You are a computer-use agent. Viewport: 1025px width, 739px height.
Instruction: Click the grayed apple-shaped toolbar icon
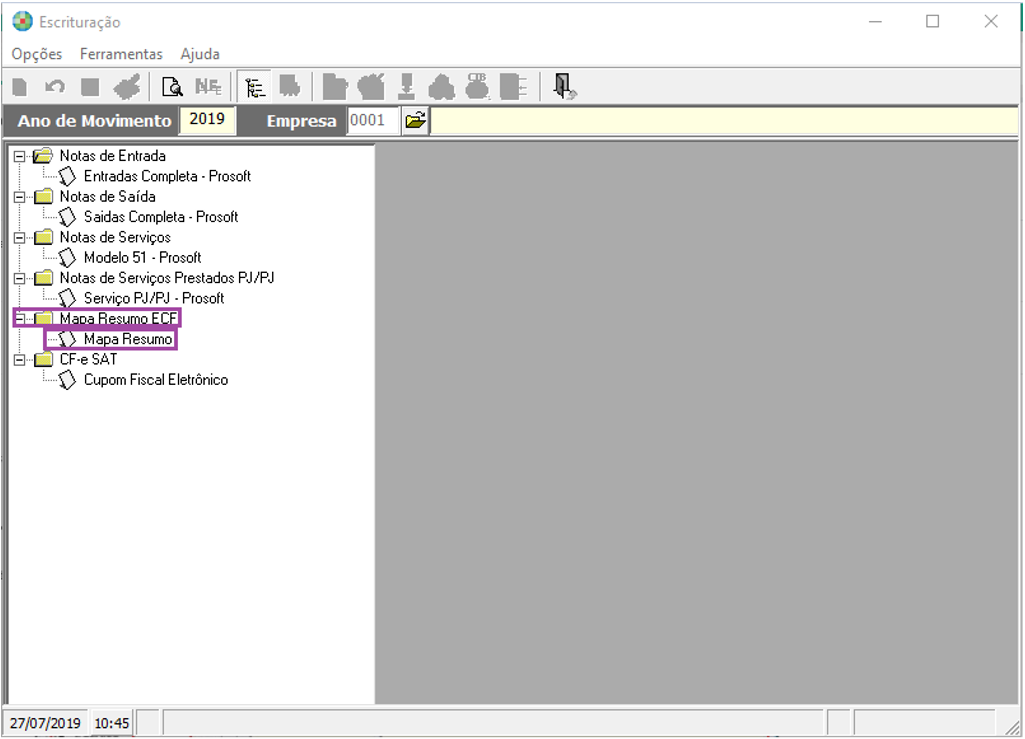click(x=371, y=87)
